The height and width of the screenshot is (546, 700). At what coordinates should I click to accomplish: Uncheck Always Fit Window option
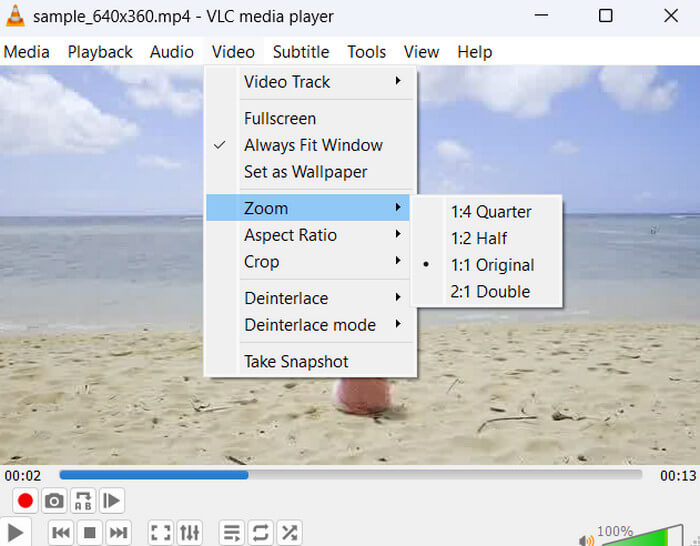coord(312,145)
